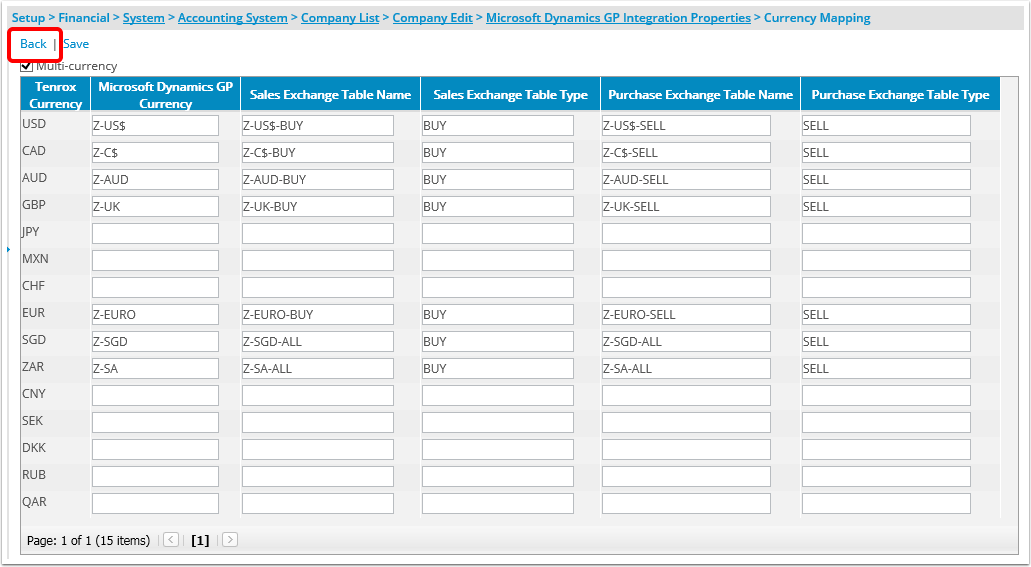The width and height of the screenshot is (1031, 567).
Task: Click the USD sales table type field
Action: [498, 126]
